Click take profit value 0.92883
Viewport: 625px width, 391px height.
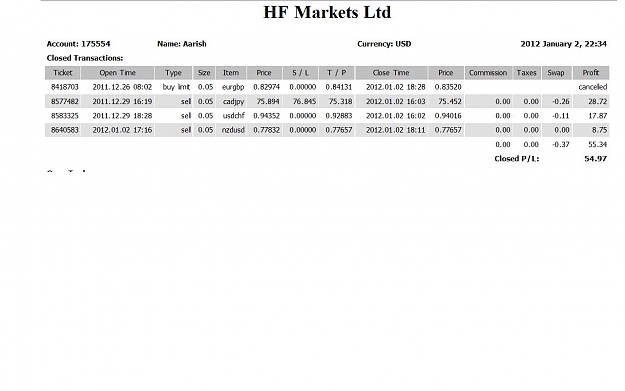(x=339, y=116)
